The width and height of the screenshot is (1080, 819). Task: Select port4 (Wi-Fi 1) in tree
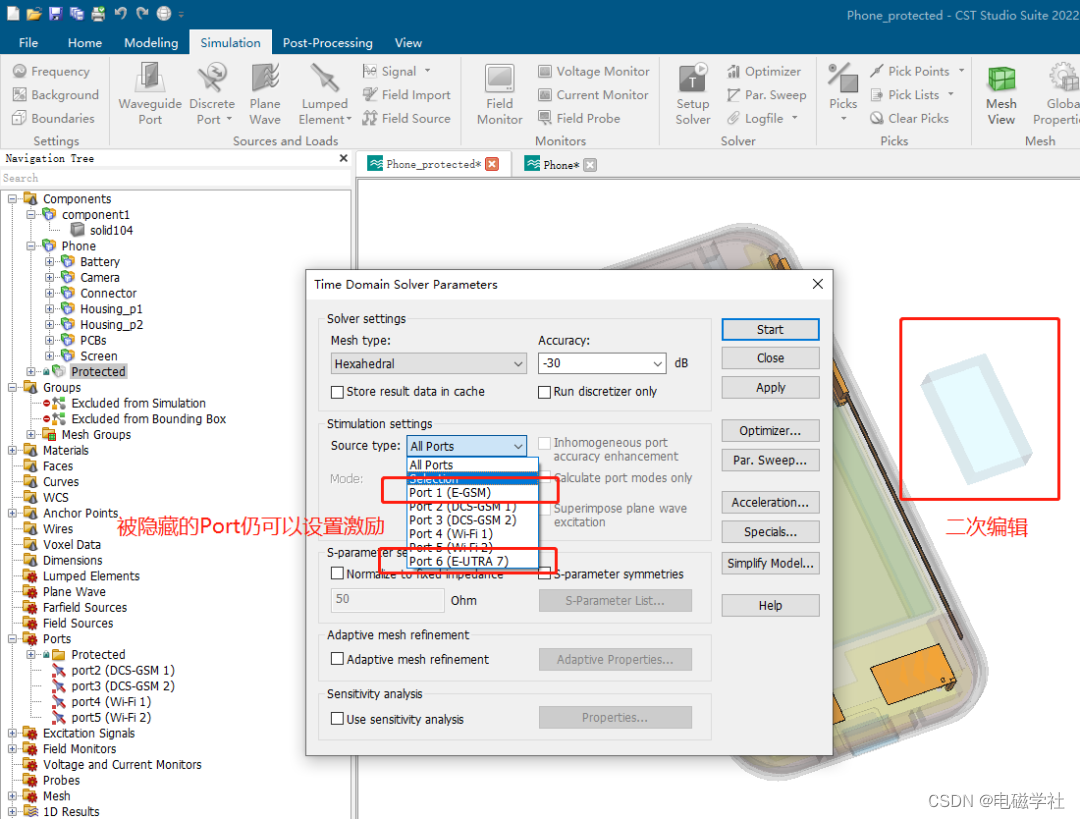pyautogui.click(x=111, y=702)
